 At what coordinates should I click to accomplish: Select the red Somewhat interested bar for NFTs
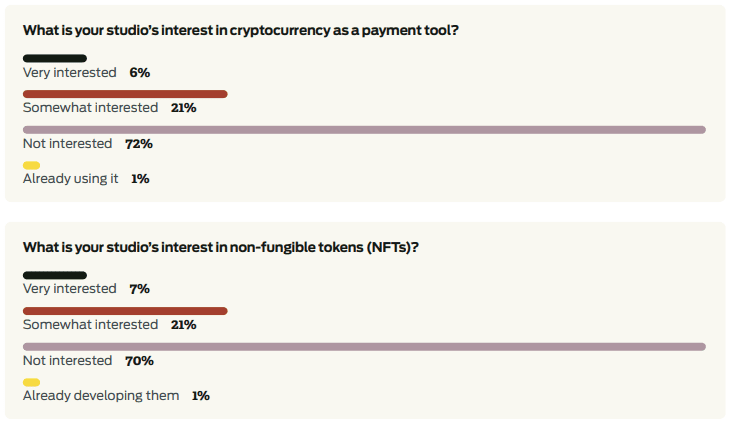(125, 311)
